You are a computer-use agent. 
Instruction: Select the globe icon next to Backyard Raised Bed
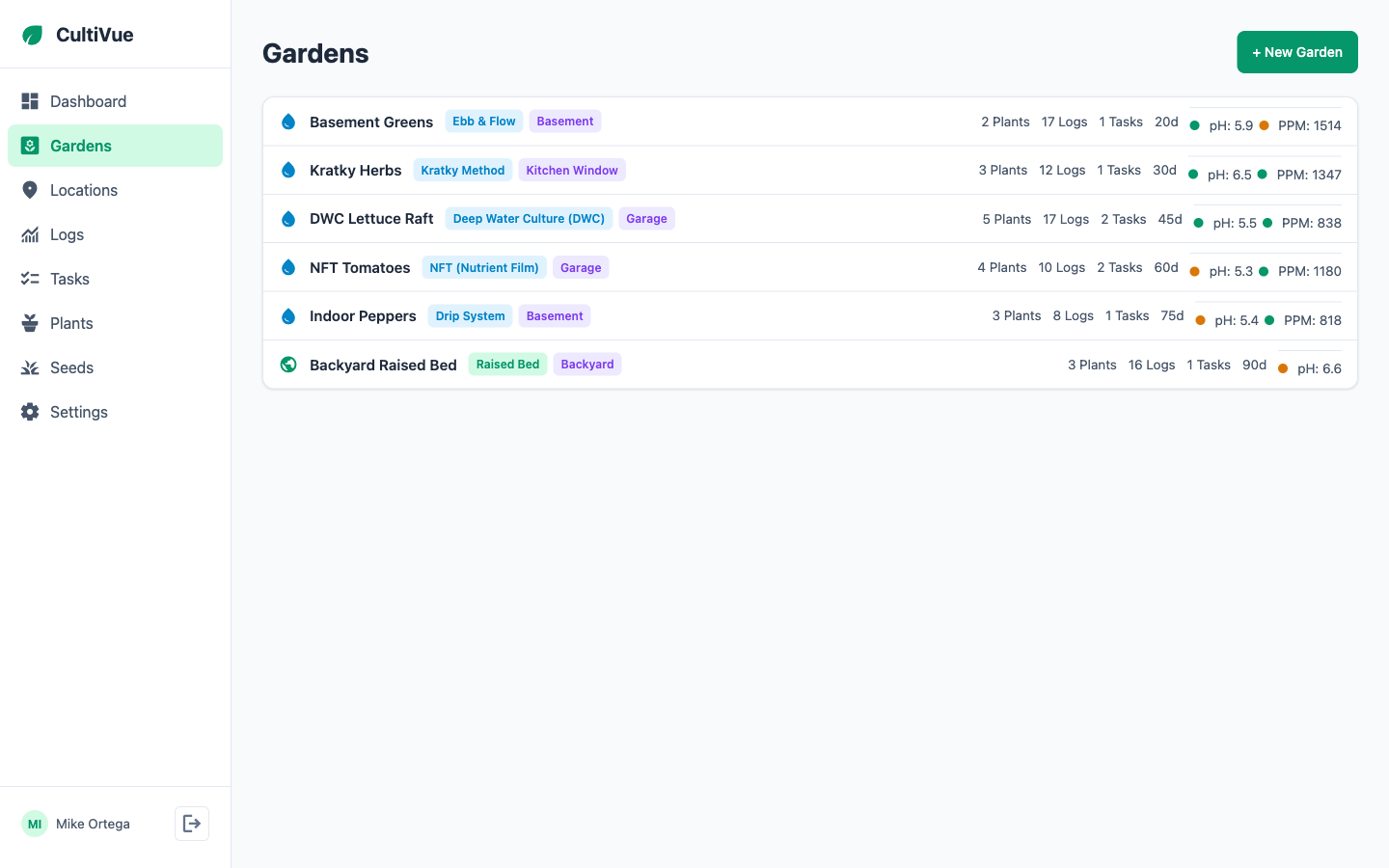tap(288, 364)
